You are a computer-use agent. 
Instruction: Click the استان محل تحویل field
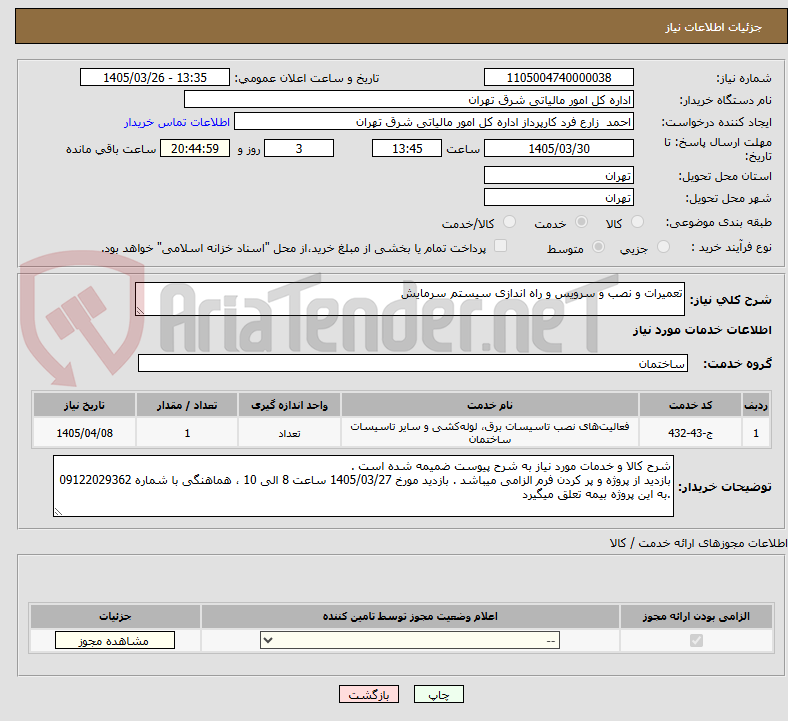558,175
